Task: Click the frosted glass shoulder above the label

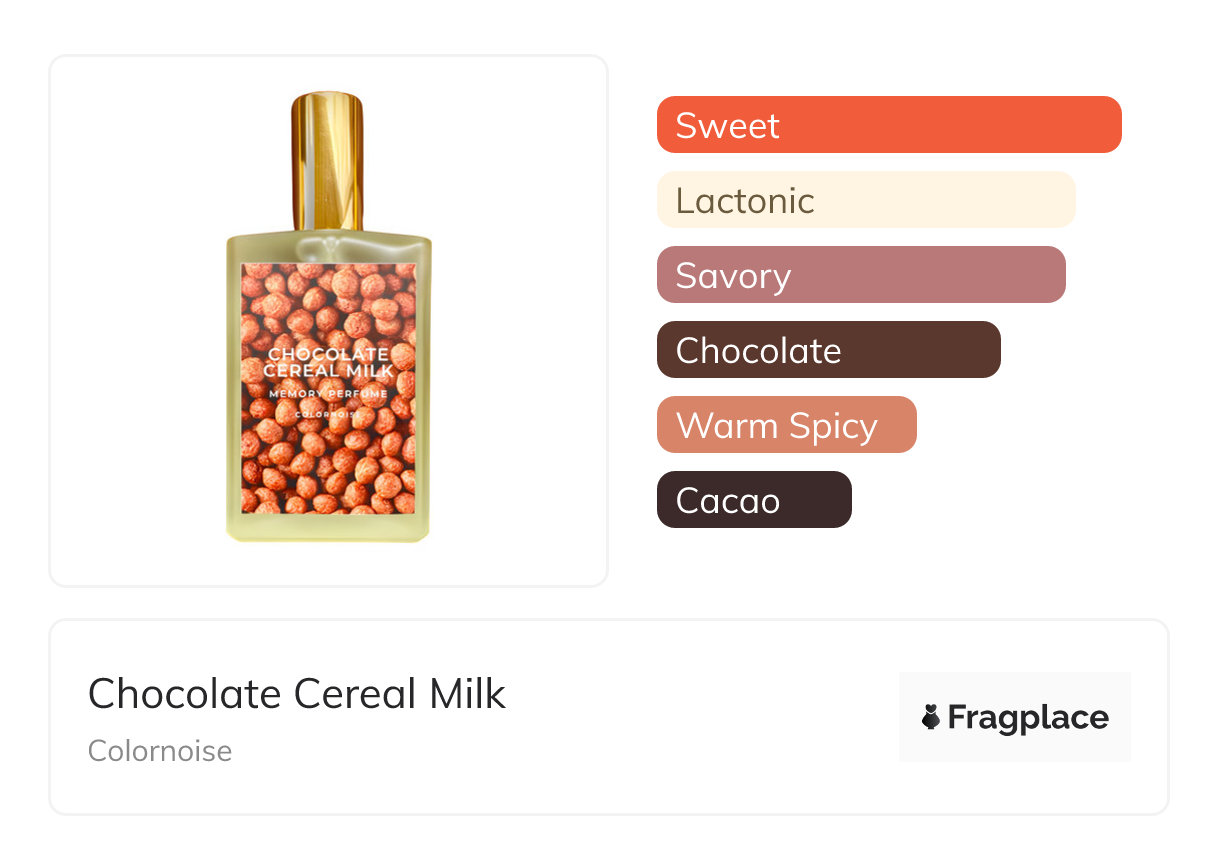Action: (328, 247)
